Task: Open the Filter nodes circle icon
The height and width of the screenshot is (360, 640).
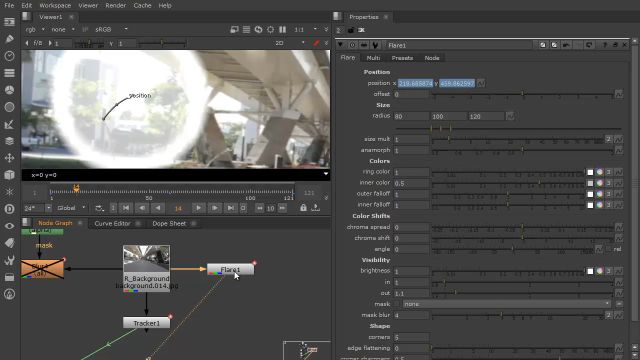Action: point(9,107)
